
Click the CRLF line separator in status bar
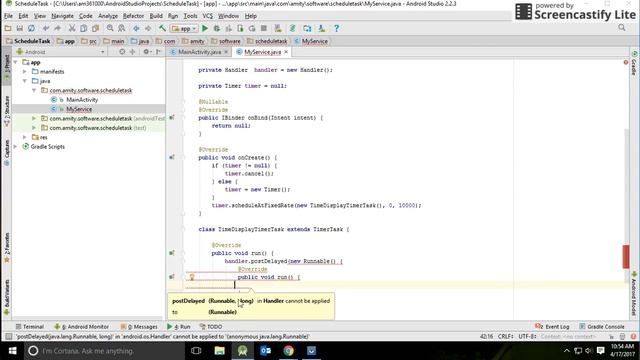tap(505, 336)
